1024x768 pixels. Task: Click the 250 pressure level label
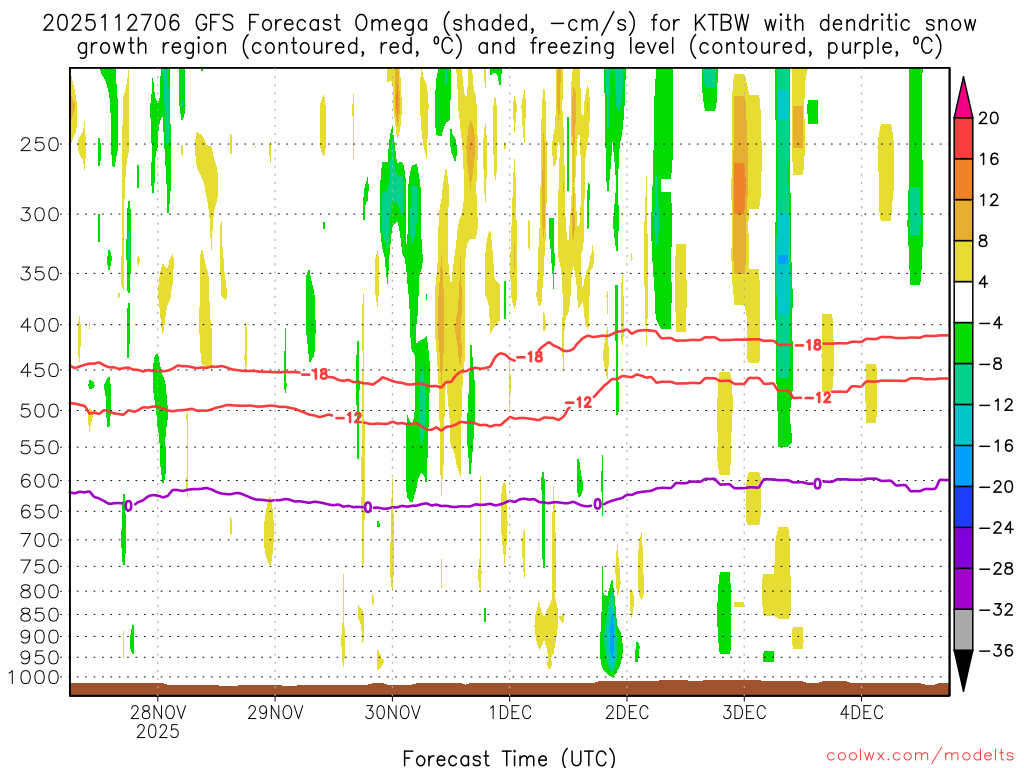point(40,144)
